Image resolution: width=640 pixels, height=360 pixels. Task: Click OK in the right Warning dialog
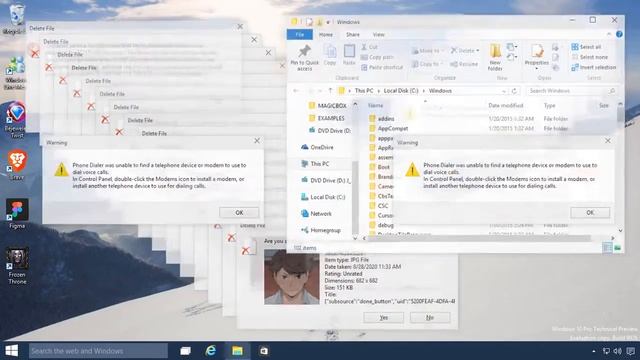click(x=590, y=213)
